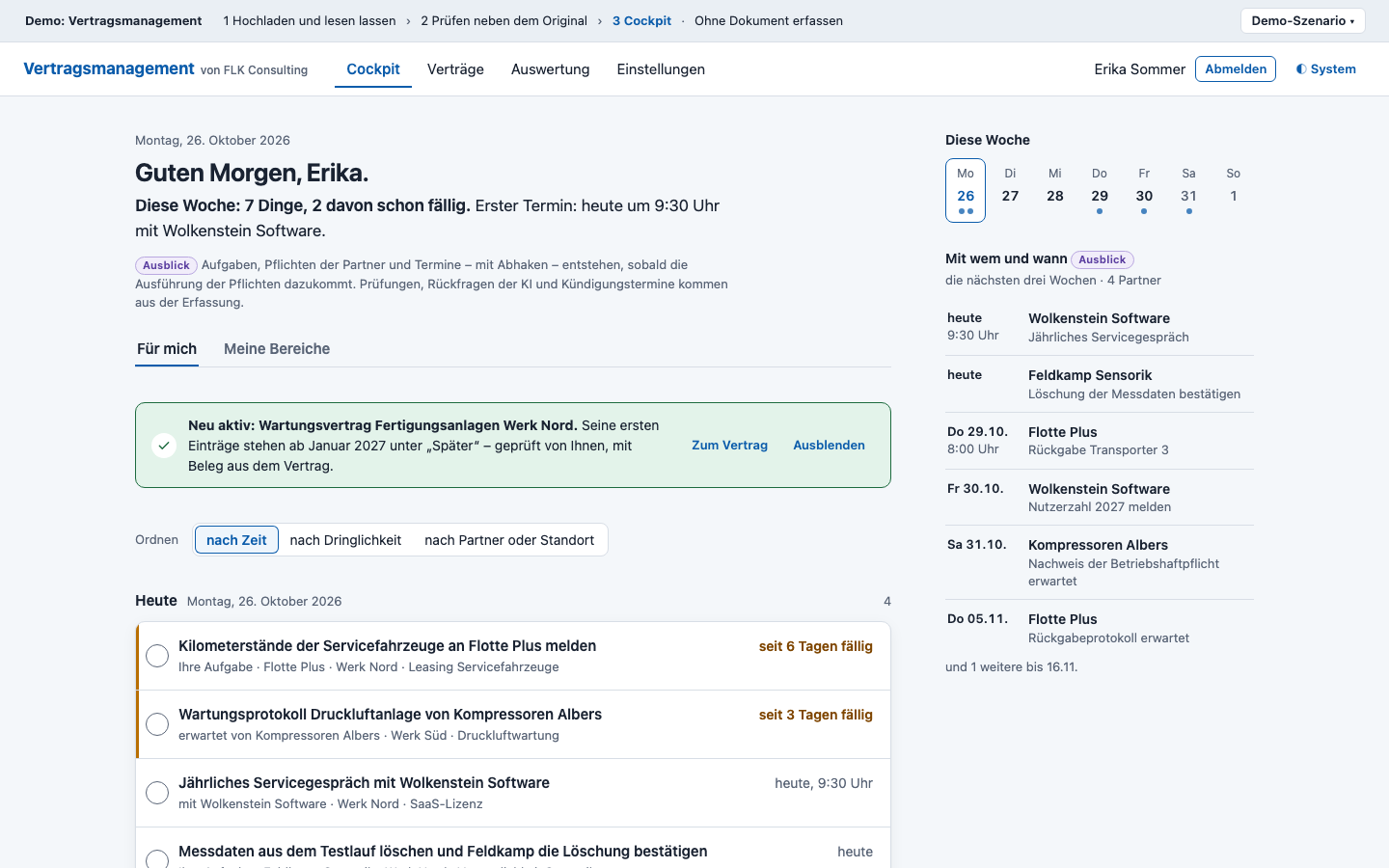Go to step 1 Hochladen und lesen lassen
The width and height of the screenshot is (1389, 868).
(310, 20)
